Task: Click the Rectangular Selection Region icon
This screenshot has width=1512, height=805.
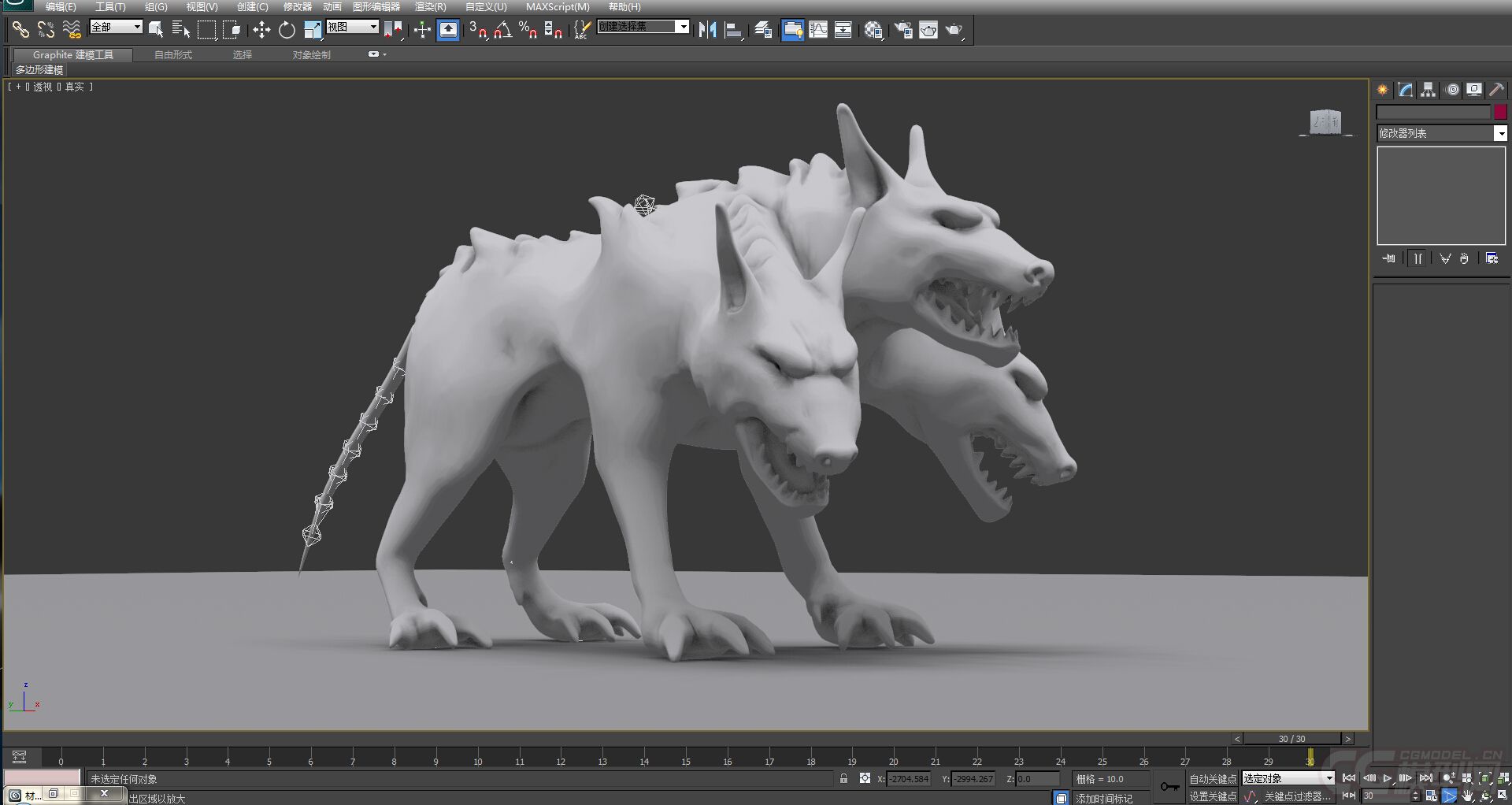Action: click(x=206, y=30)
